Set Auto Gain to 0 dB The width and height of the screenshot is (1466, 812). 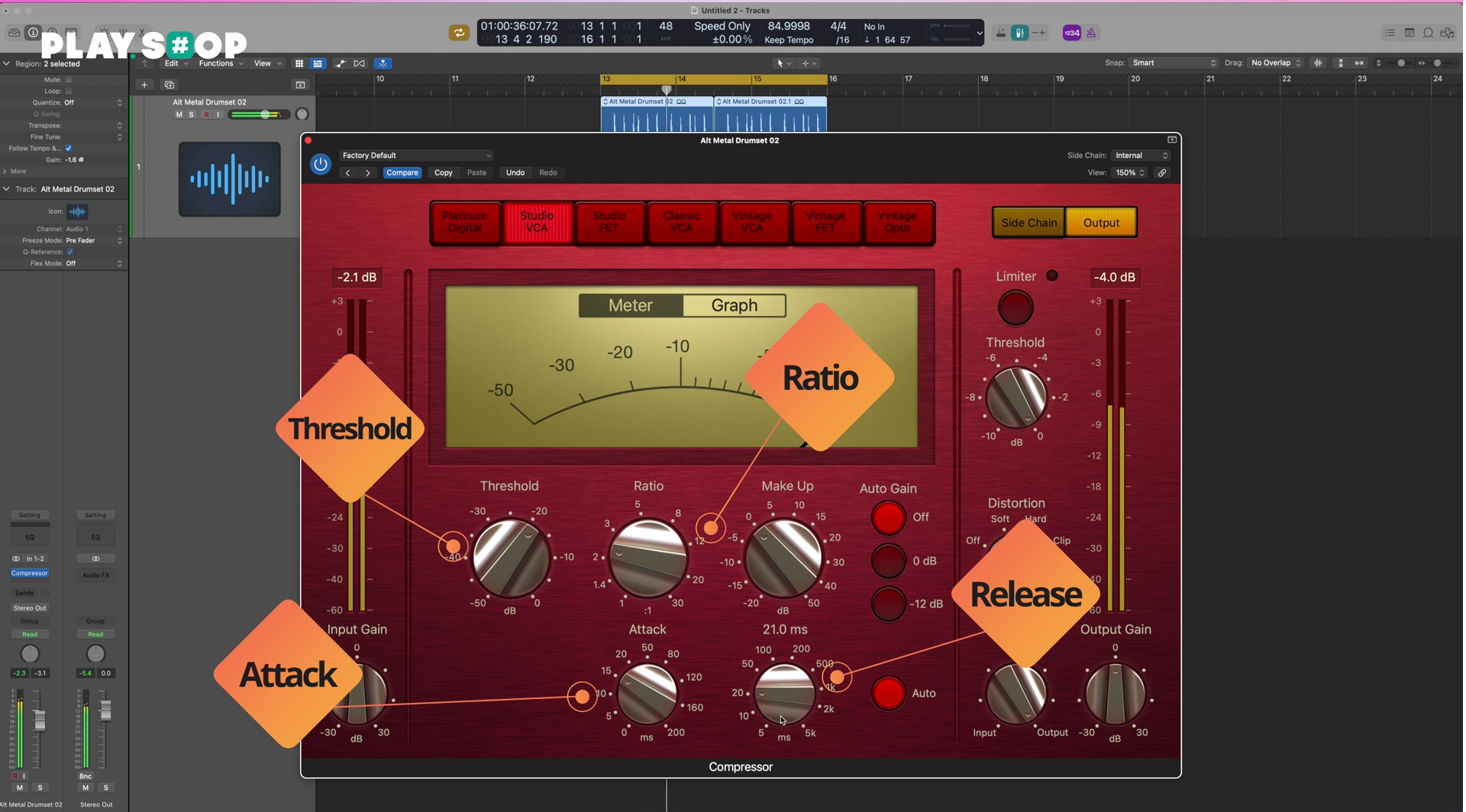coord(888,562)
